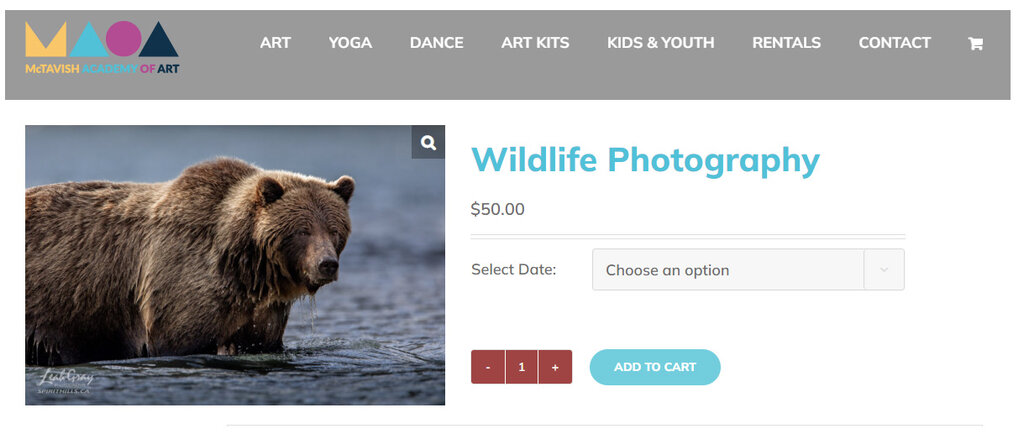Image resolution: width=1024 pixels, height=434 pixels.
Task: Go to the DANCE page
Action: (436, 43)
